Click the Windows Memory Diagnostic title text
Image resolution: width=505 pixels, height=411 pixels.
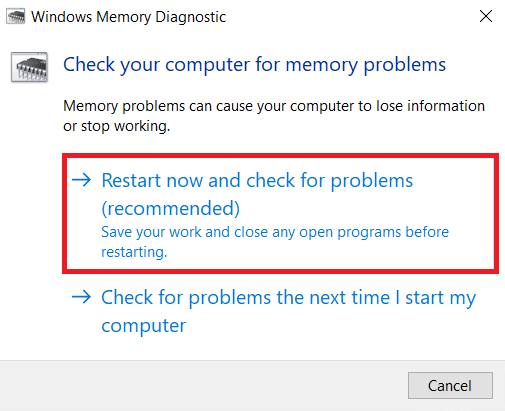[128, 17]
